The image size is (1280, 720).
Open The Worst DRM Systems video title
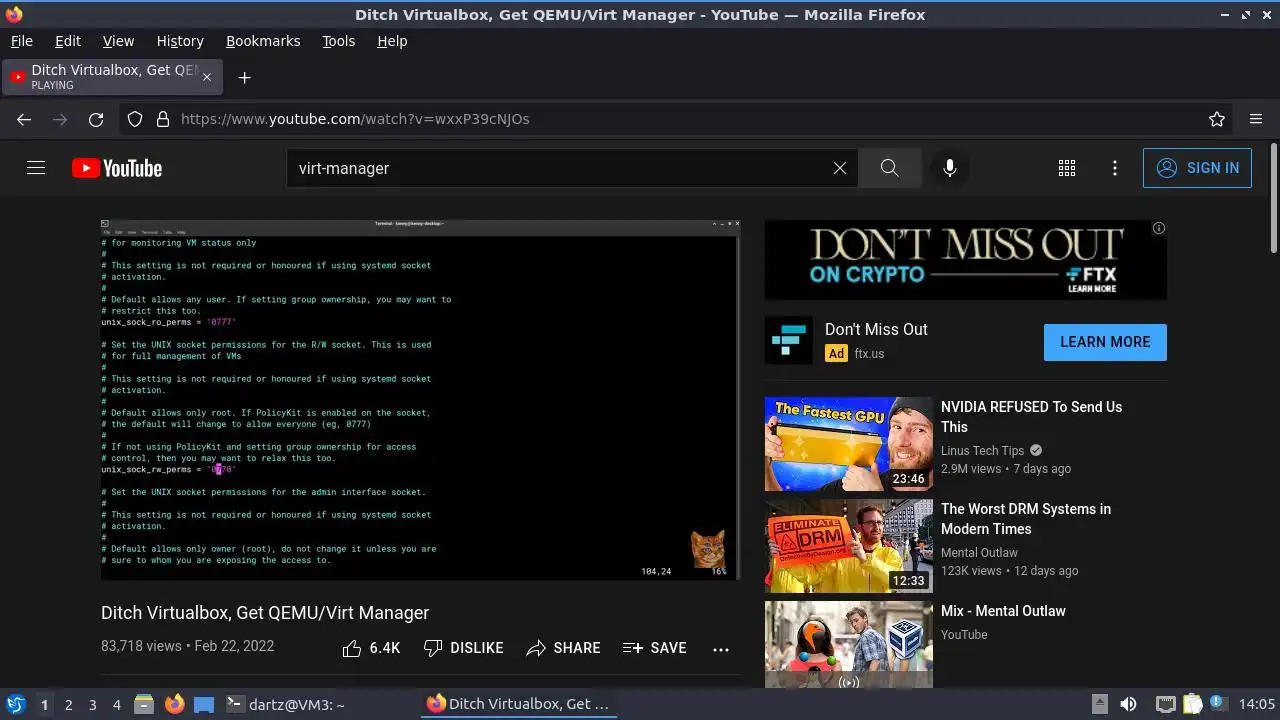click(1026, 519)
